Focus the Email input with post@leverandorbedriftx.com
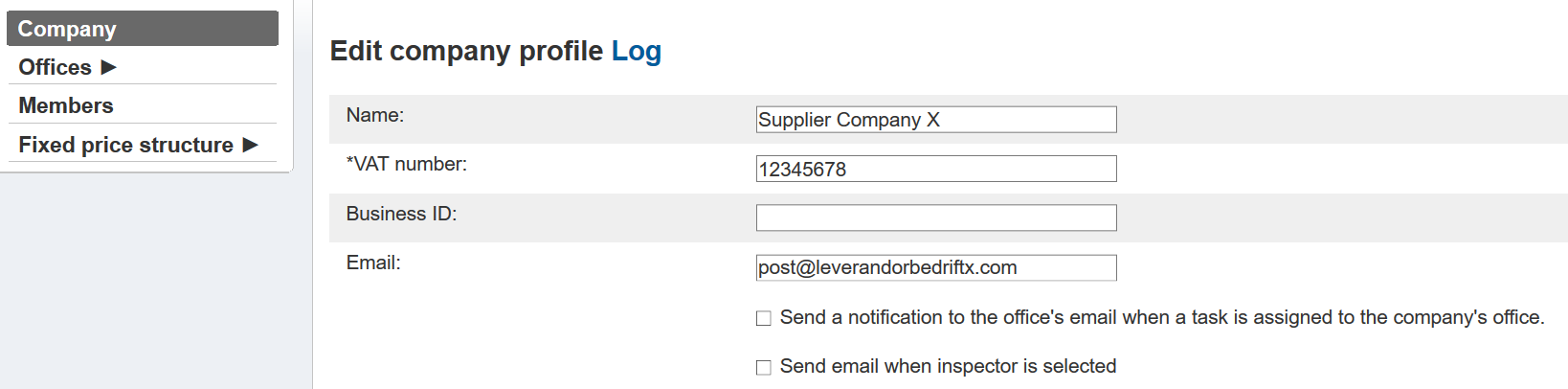 click(x=935, y=267)
